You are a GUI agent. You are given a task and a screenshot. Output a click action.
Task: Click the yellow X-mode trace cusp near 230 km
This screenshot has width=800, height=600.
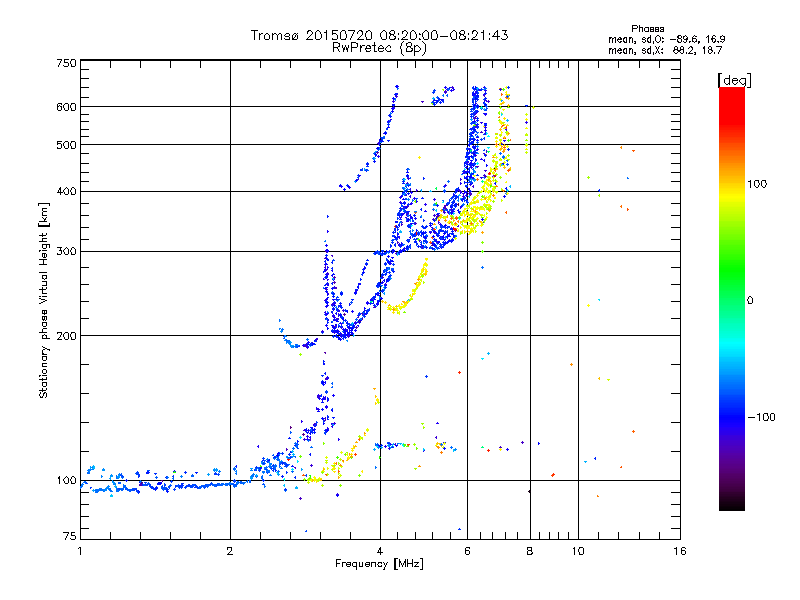pyautogui.click(x=396, y=308)
